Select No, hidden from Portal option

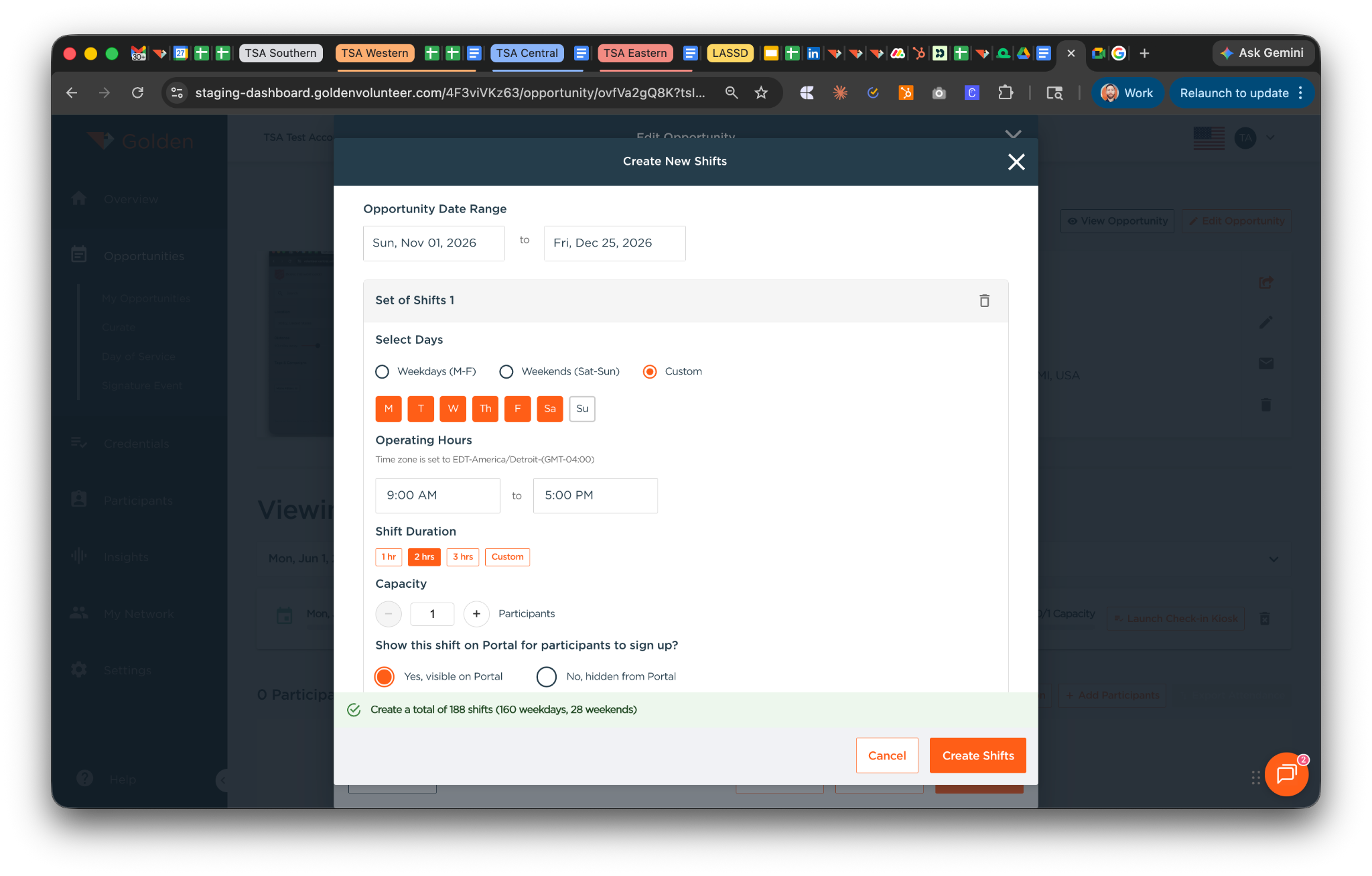(x=547, y=677)
